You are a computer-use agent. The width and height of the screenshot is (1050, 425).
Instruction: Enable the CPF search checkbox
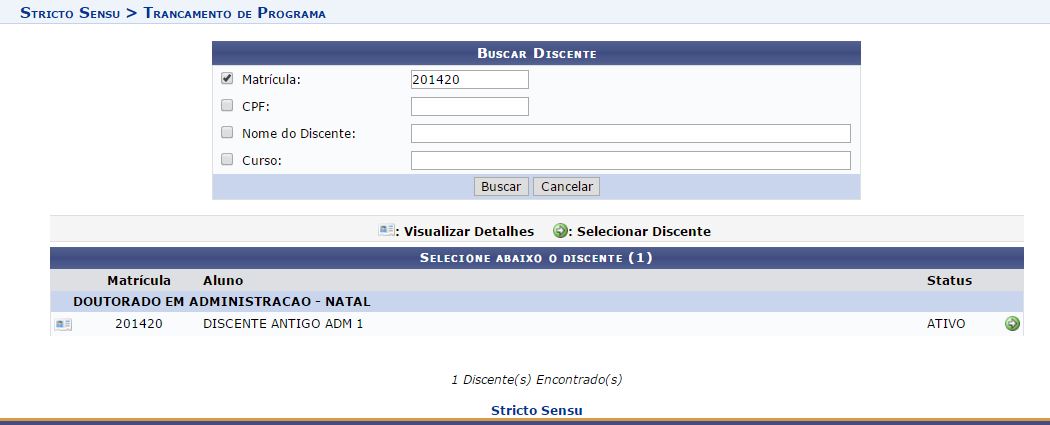(x=227, y=106)
